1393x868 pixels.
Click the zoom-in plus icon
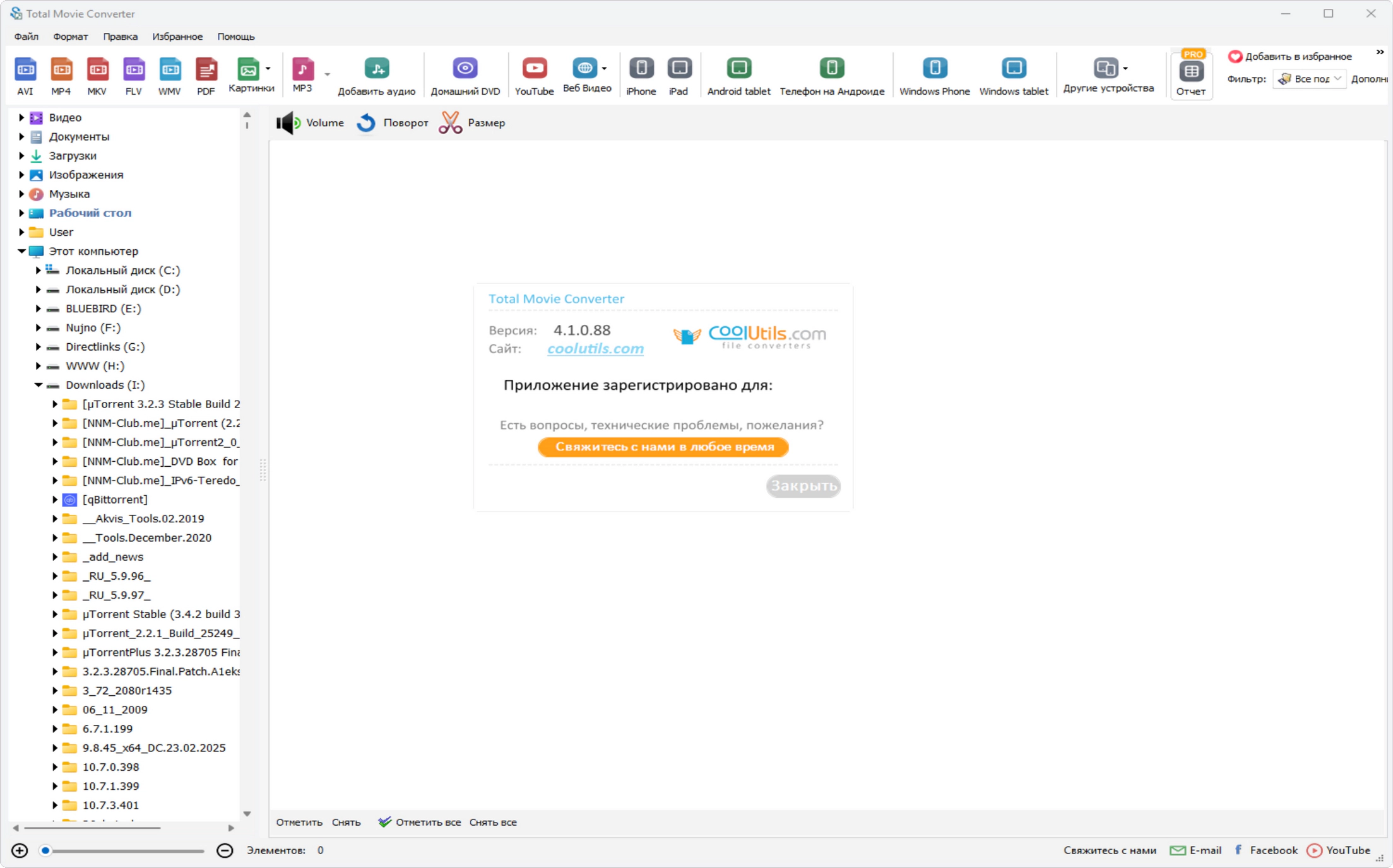pos(20,850)
